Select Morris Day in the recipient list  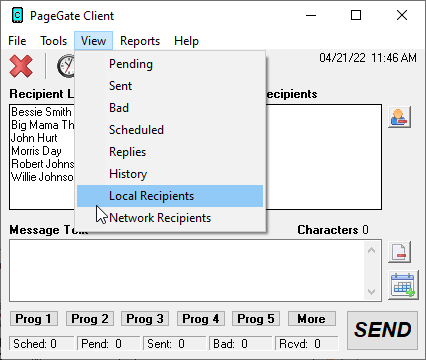tap(36, 151)
